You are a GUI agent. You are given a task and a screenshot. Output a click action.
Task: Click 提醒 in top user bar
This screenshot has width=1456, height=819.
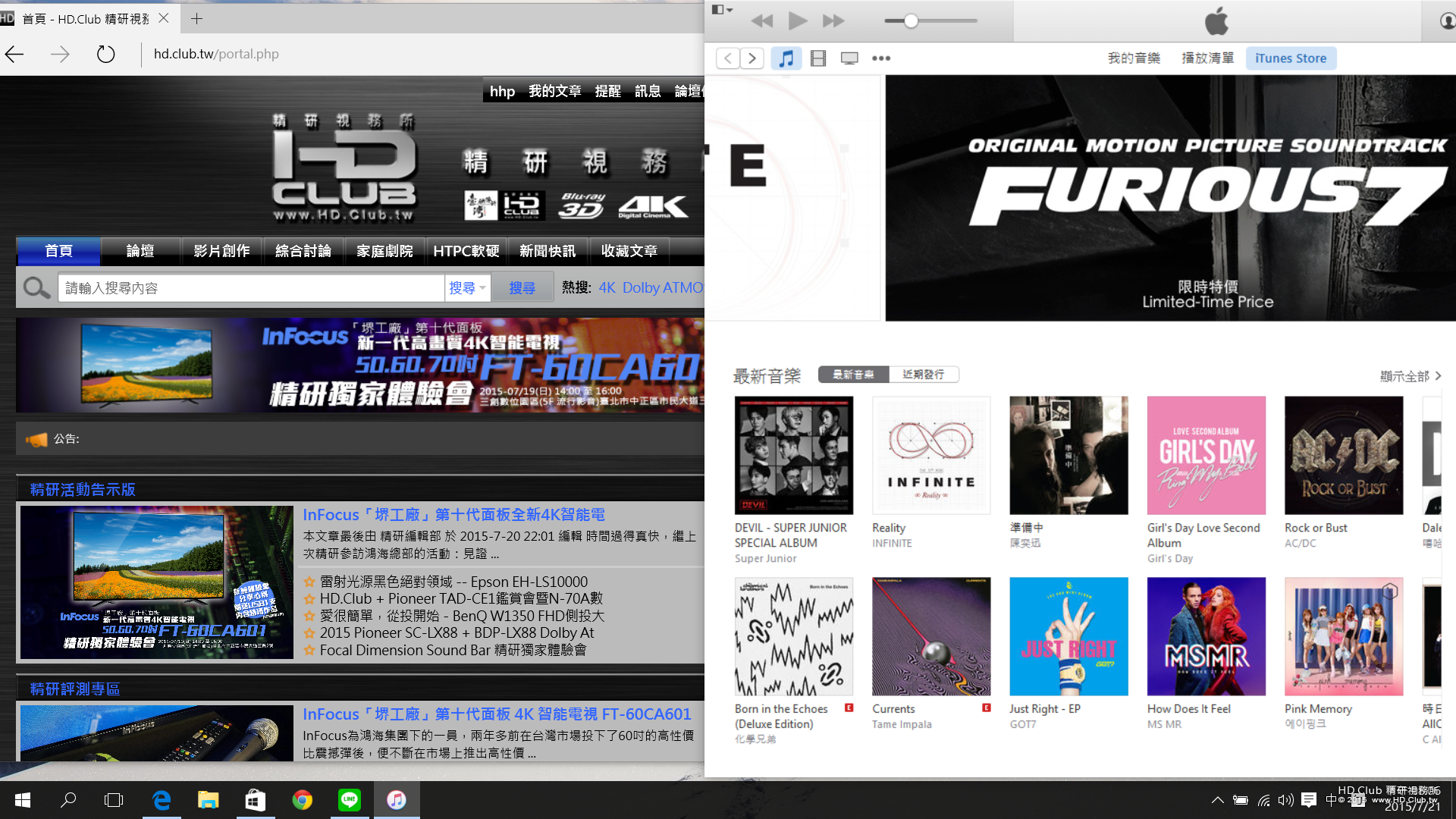[607, 92]
